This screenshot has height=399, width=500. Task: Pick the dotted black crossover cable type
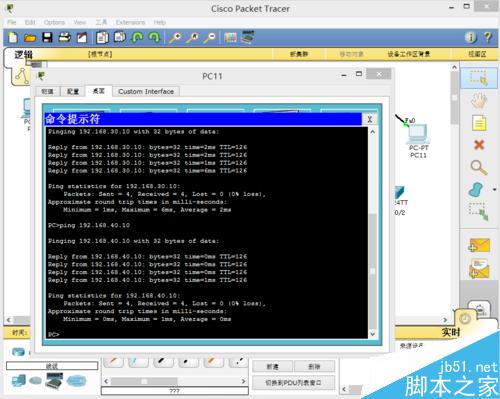(188, 362)
